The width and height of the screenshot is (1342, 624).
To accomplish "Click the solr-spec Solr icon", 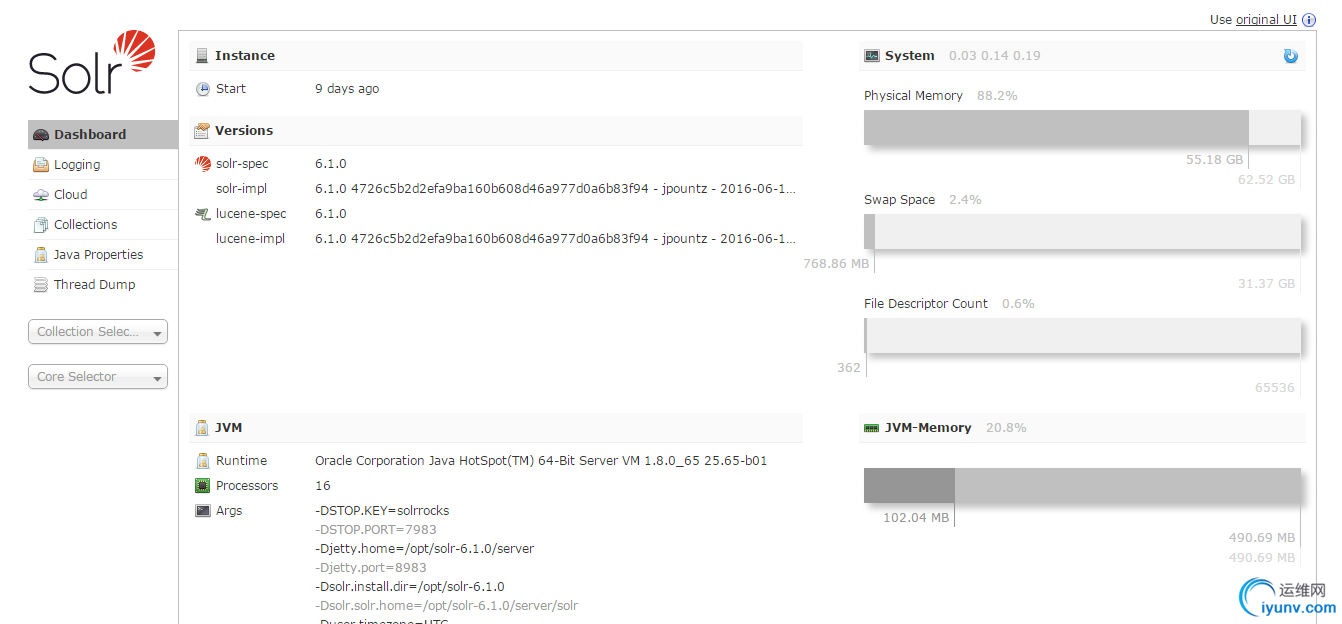I will coord(203,164).
